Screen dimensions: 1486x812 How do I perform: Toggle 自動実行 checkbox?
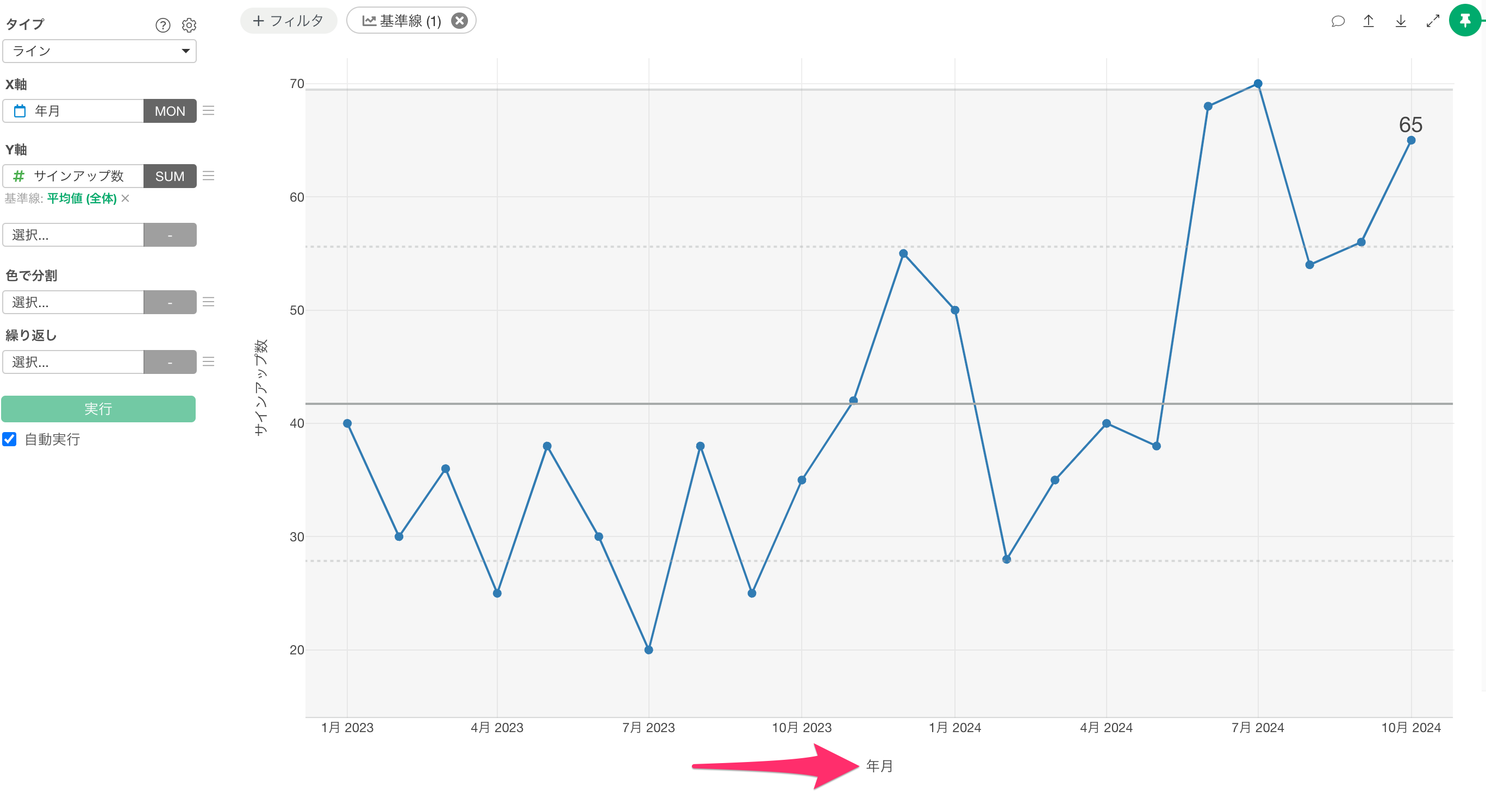(x=10, y=439)
